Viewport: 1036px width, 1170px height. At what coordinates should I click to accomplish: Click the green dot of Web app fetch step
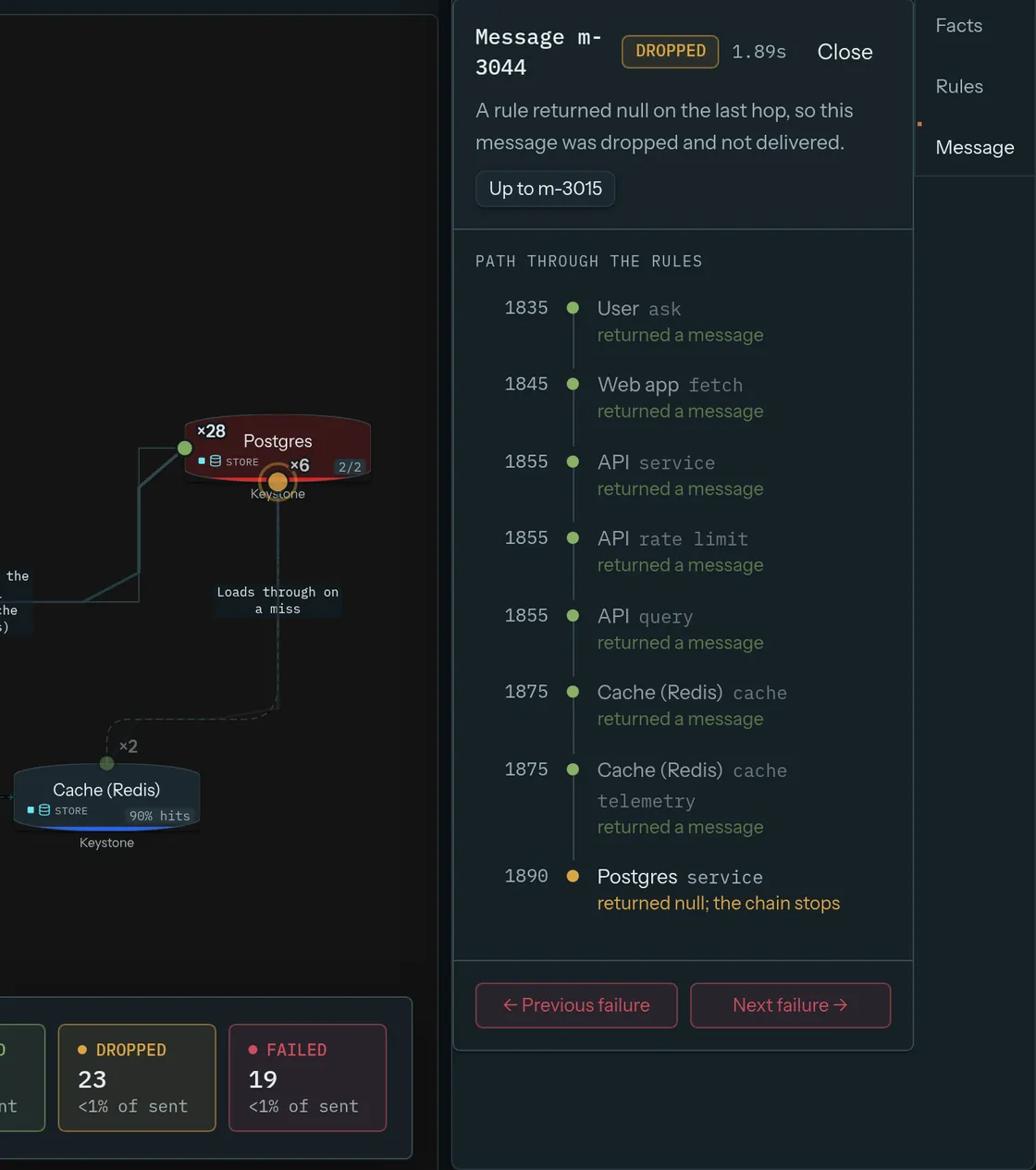(573, 384)
